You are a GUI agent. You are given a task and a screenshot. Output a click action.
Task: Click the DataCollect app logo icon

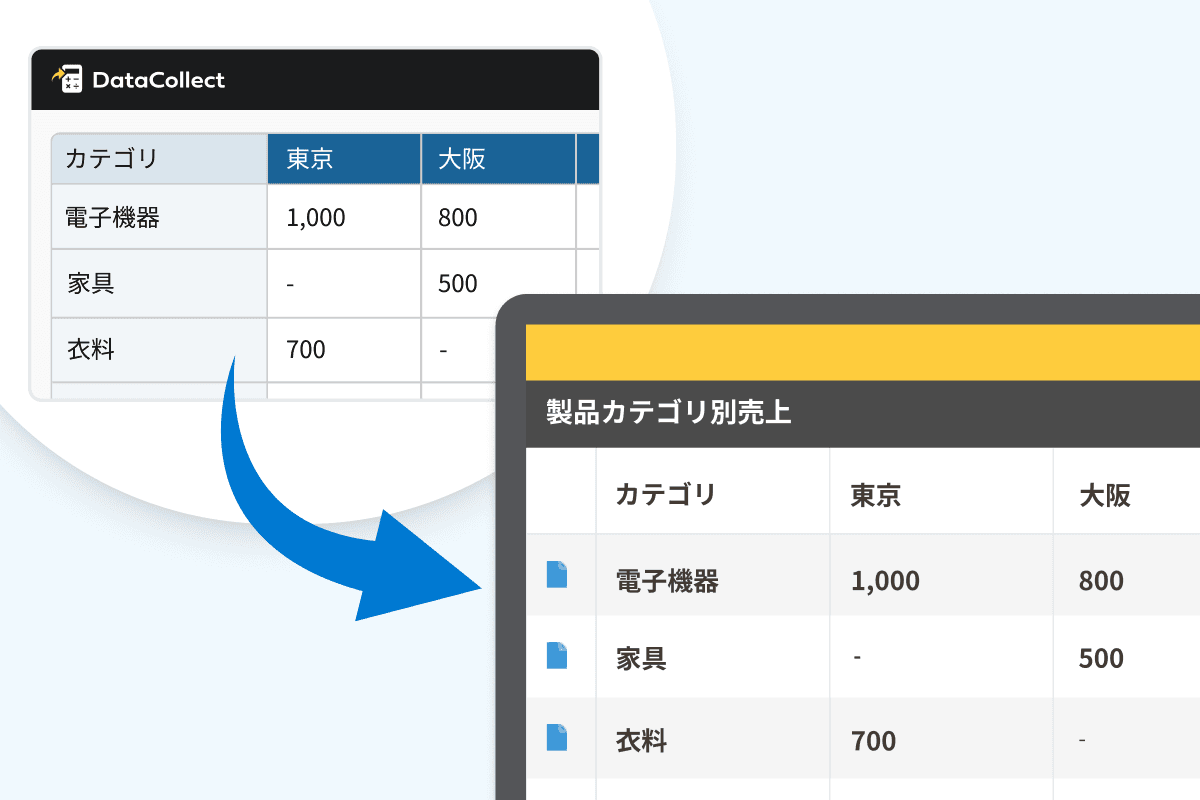(x=67, y=80)
